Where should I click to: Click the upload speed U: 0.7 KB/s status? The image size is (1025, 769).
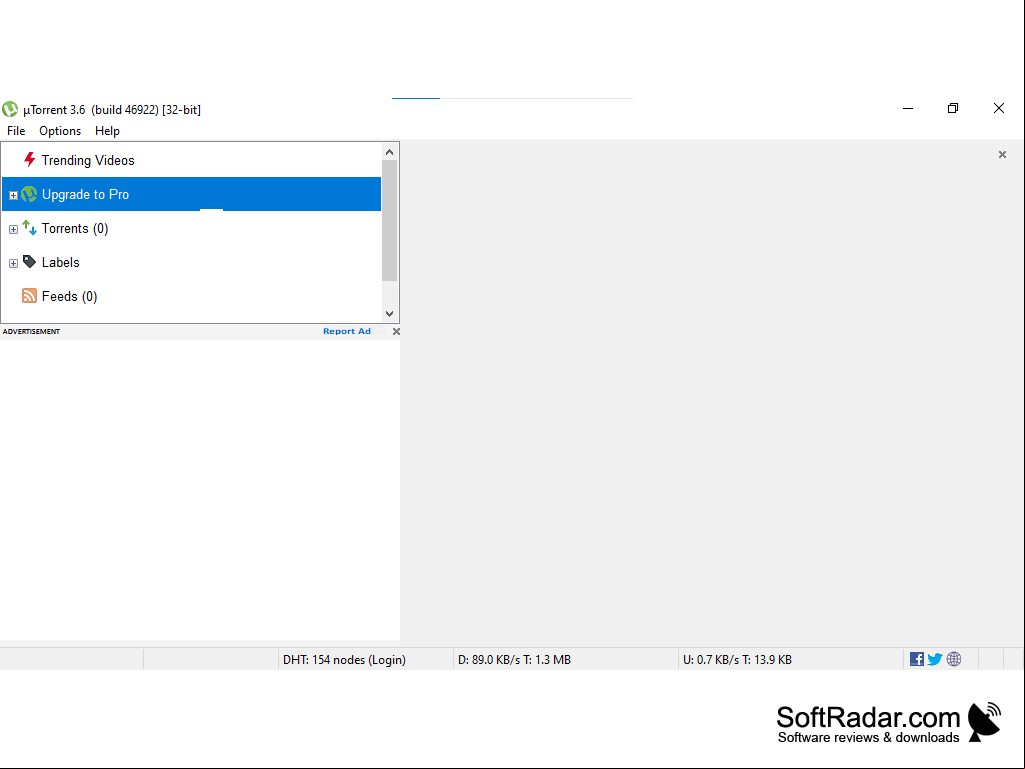[737, 660]
